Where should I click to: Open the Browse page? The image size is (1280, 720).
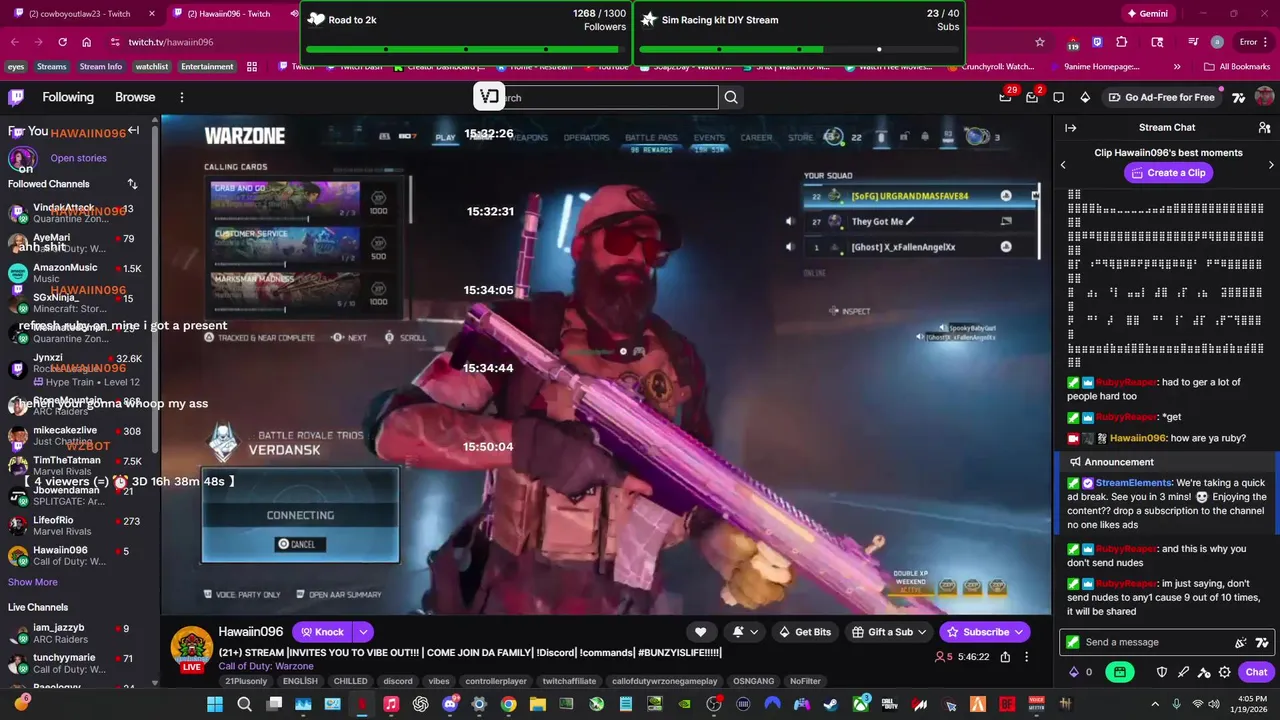[x=135, y=97]
